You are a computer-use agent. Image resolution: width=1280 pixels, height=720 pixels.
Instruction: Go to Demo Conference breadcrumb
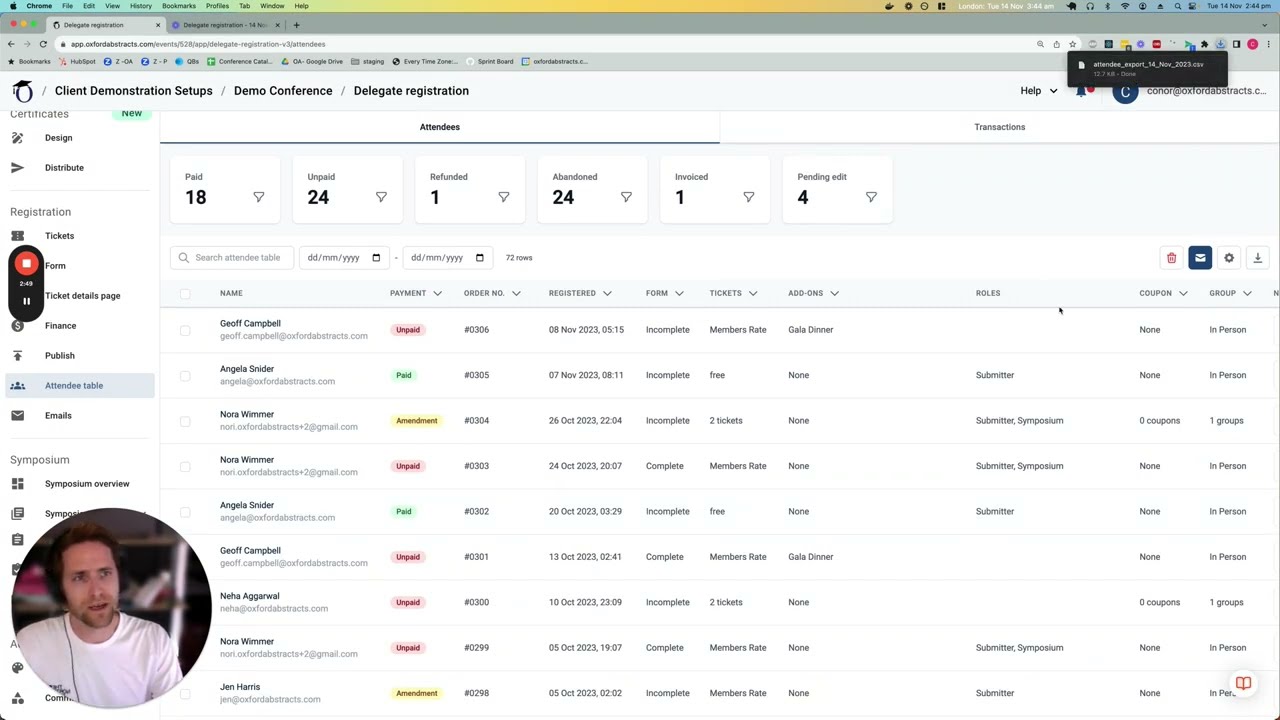click(x=283, y=91)
